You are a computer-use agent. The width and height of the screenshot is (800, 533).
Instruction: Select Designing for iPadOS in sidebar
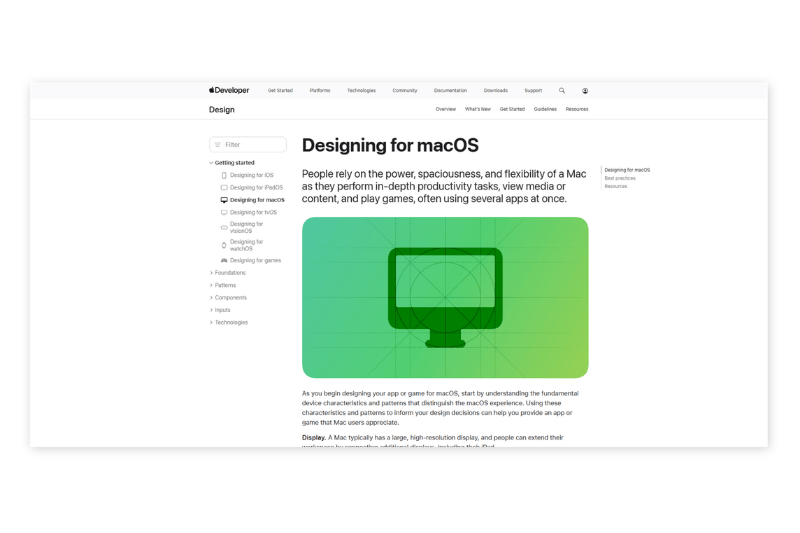click(256, 187)
